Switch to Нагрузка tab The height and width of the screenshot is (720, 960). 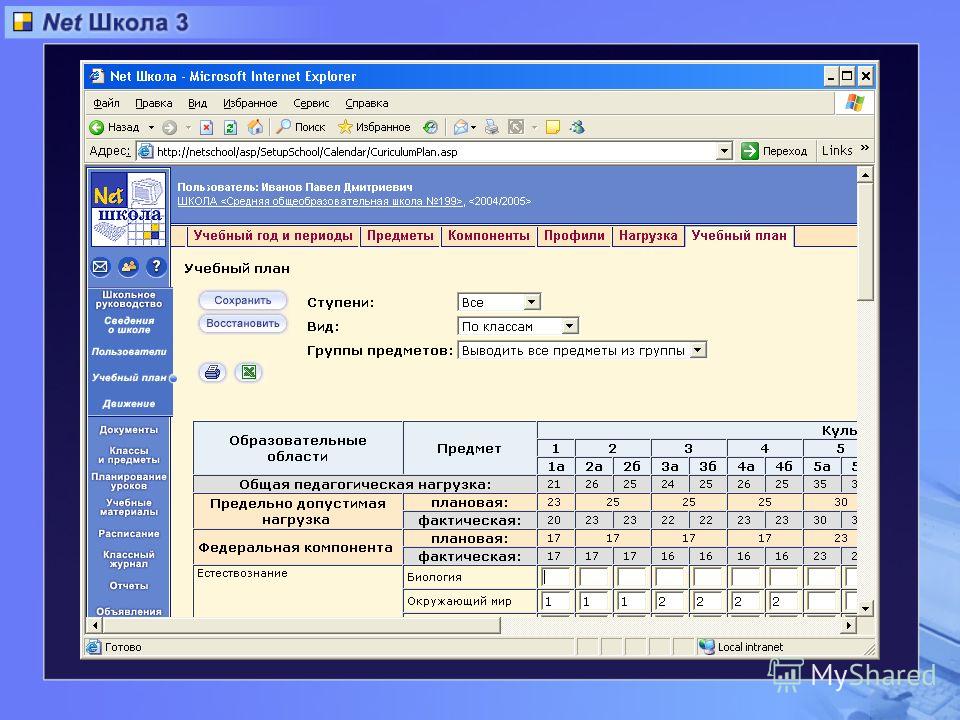pos(648,236)
